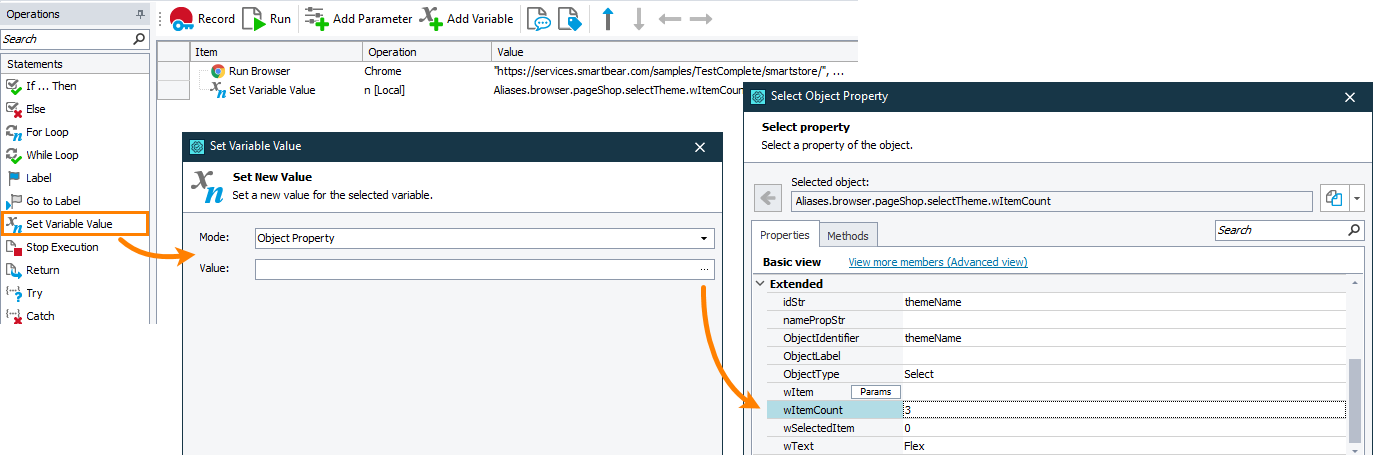Choose Stop Execution operation
This screenshot has height=455, width=1373.
point(62,247)
